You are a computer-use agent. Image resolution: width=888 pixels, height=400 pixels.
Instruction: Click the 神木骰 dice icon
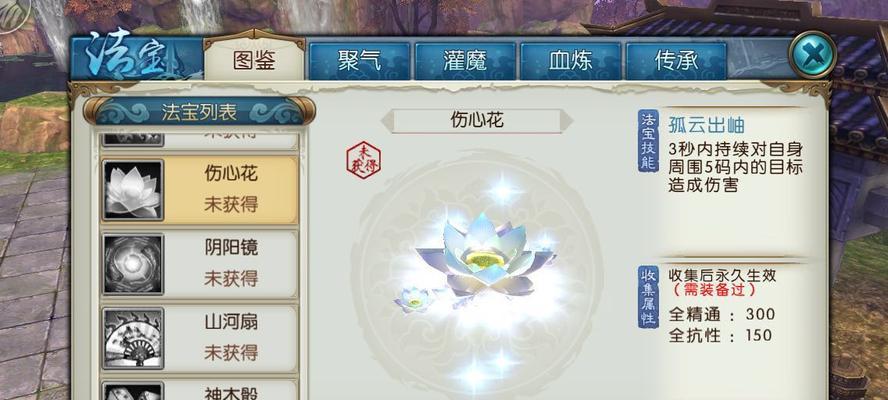[133, 392]
